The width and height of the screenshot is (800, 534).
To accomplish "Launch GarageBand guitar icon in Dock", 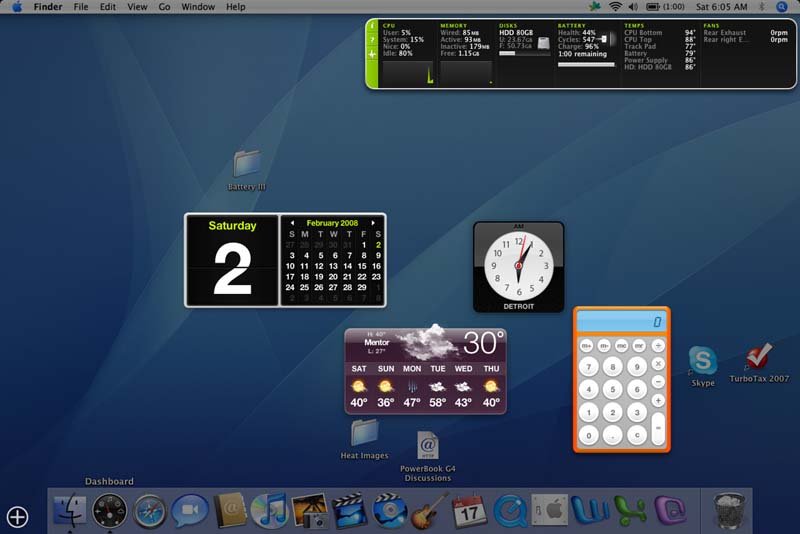I will tap(430, 510).
